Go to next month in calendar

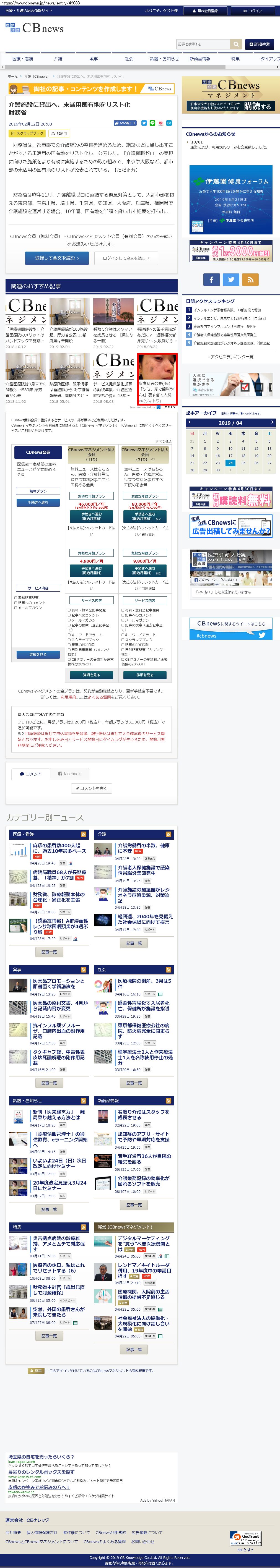(x=271, y=422)
